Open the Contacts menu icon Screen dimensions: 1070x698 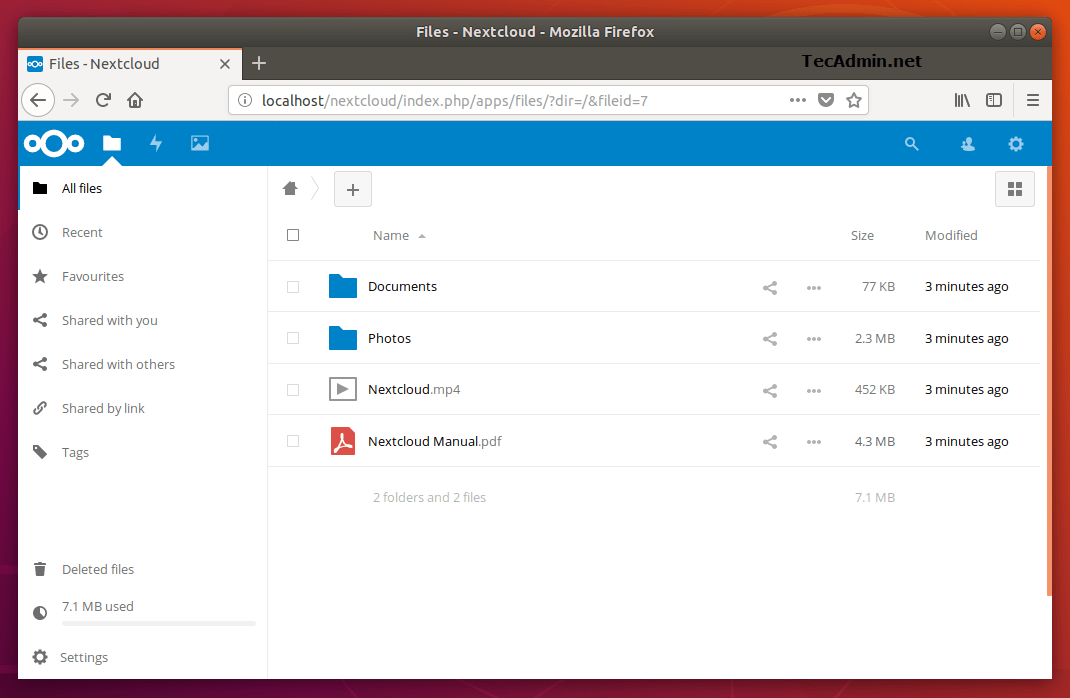coord(968,144)
